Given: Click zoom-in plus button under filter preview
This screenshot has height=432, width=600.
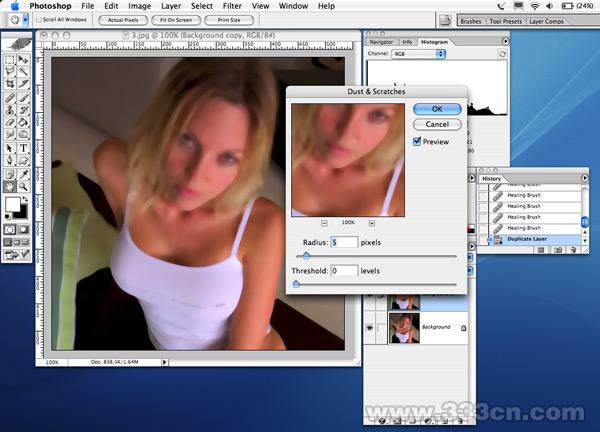Looking at the screenshot, I should [x=371, y=222].
